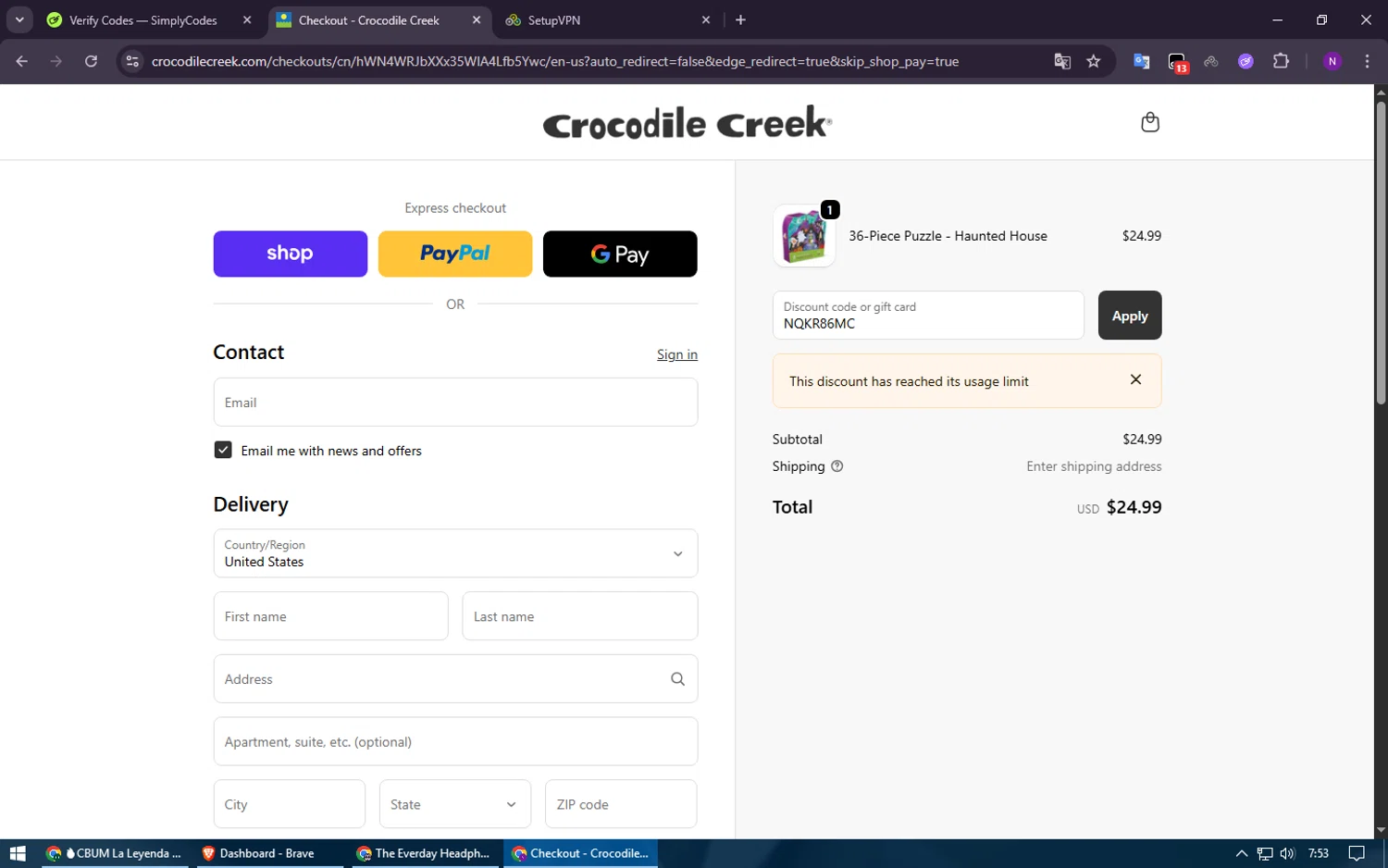The image size is (1388, 868).
Task: Click the Email input field
Action: (455, 403)
